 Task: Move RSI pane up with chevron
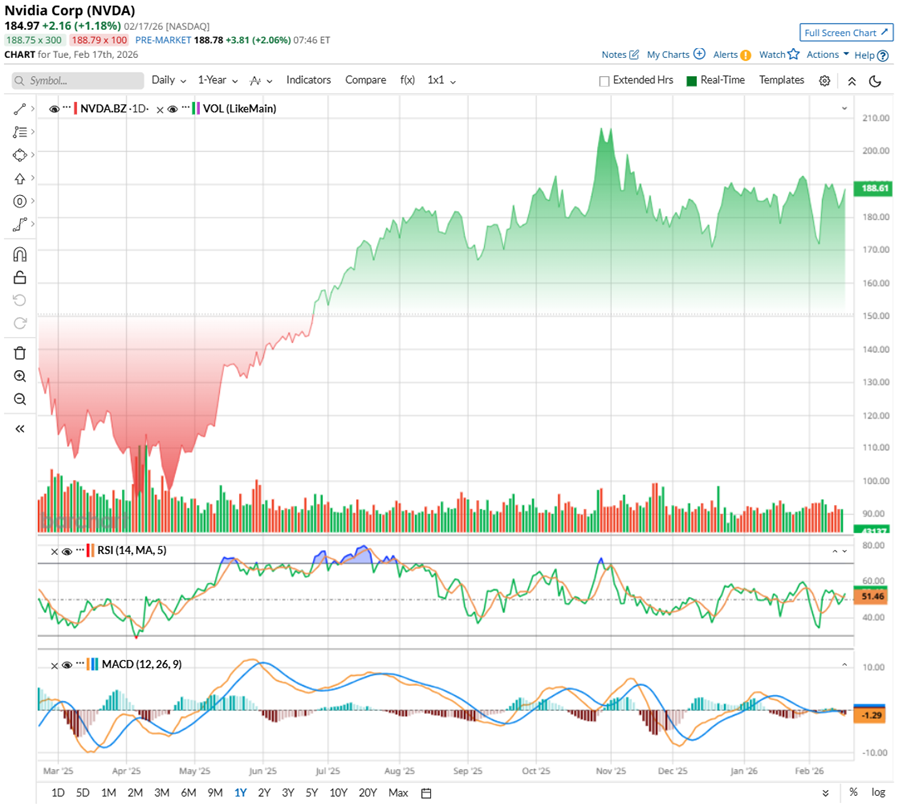(x=834, y=551)
